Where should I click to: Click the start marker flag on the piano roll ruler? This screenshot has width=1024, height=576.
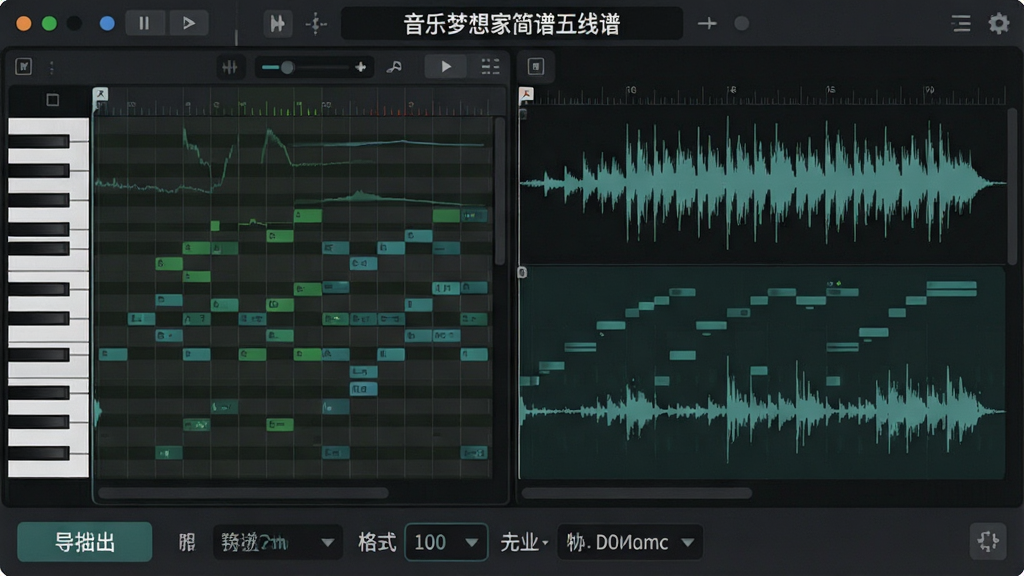101,94
